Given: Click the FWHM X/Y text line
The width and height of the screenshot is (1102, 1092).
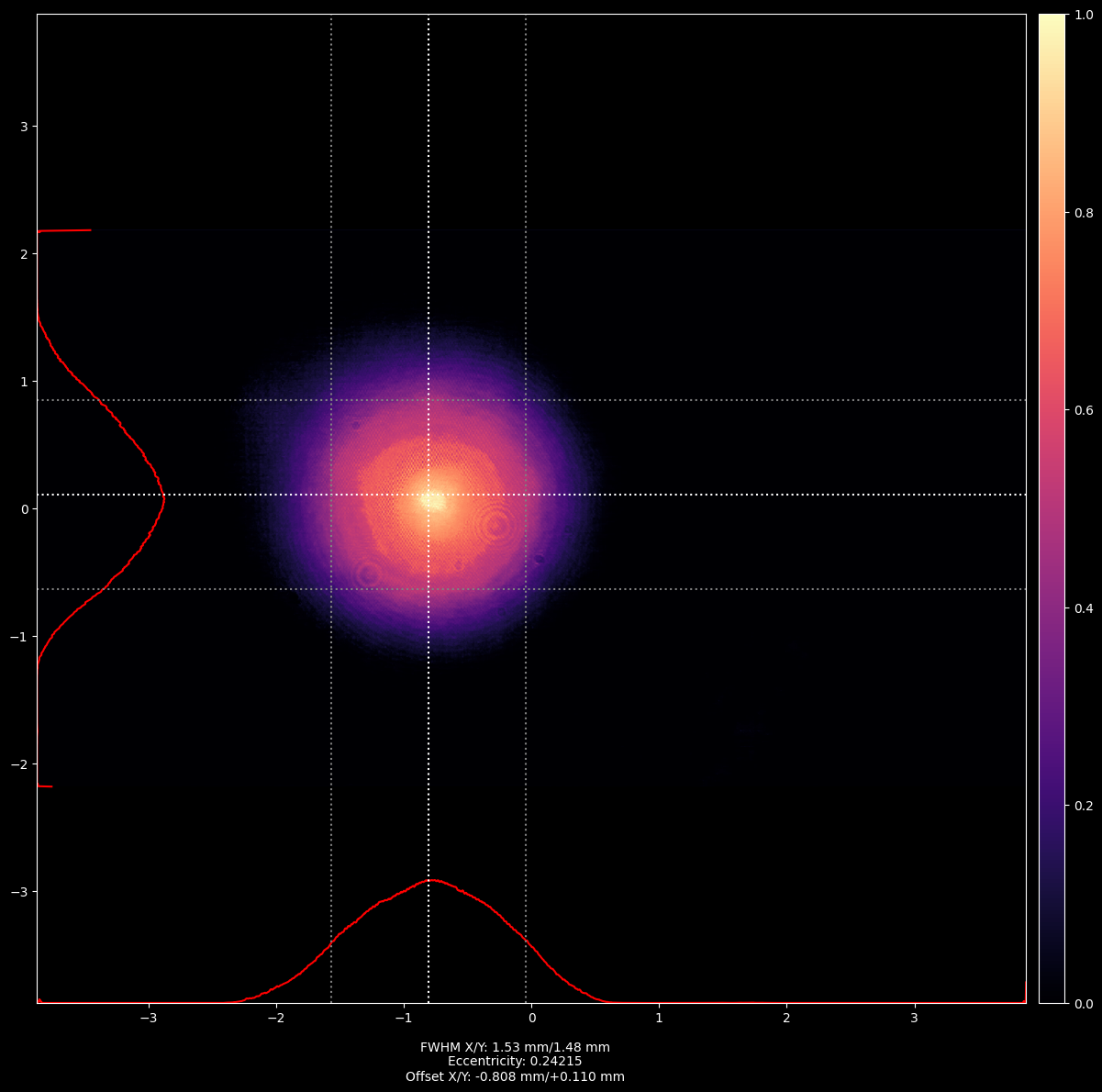Looking at the screenshot, I should [x=515, y=1047].
